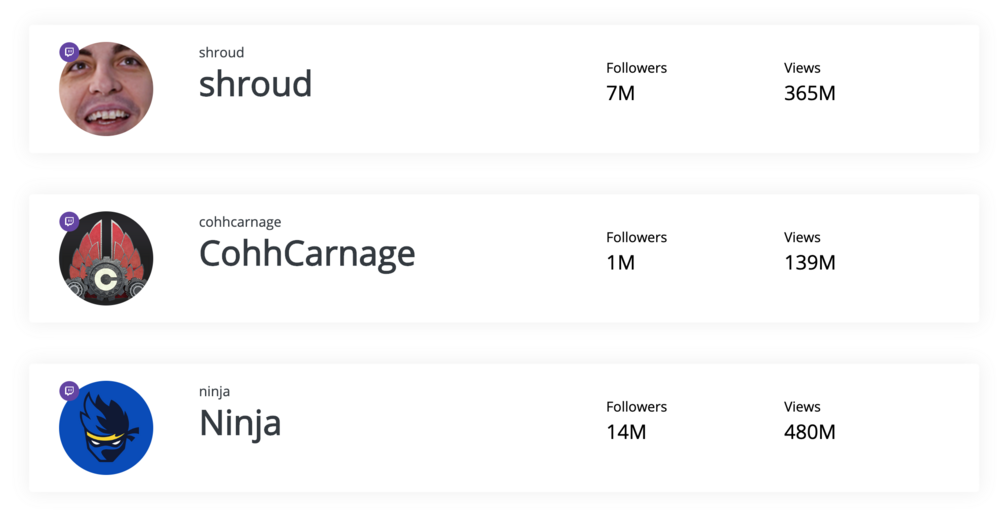Select the large "Ninja" channel heading

tap(240, 423)
